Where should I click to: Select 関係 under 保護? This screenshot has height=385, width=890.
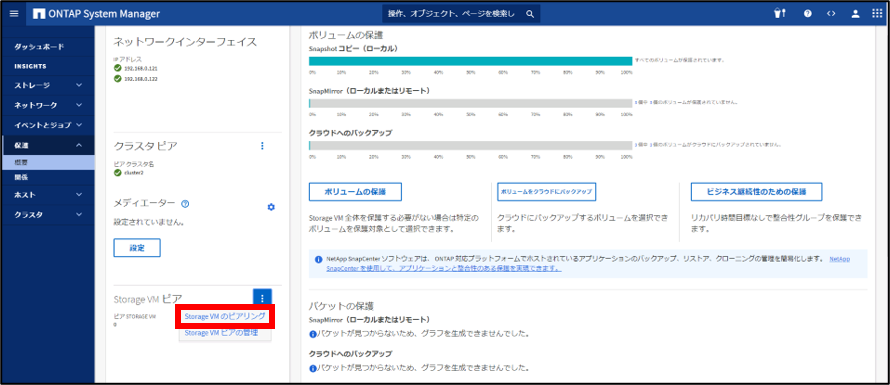tap(48, 177)
